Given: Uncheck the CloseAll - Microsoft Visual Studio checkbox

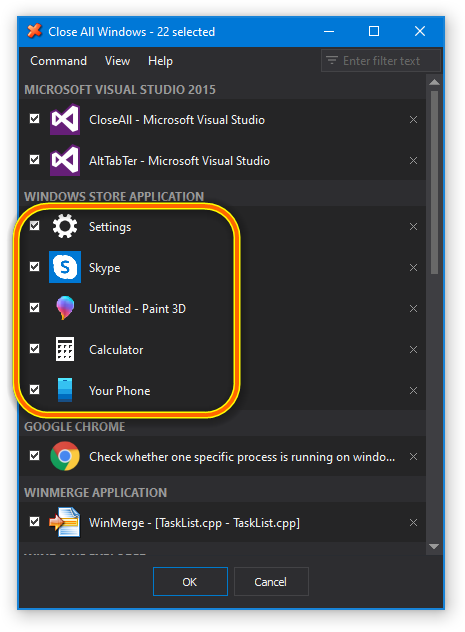Looking at the screenshot, I should [x=35, y=118].
